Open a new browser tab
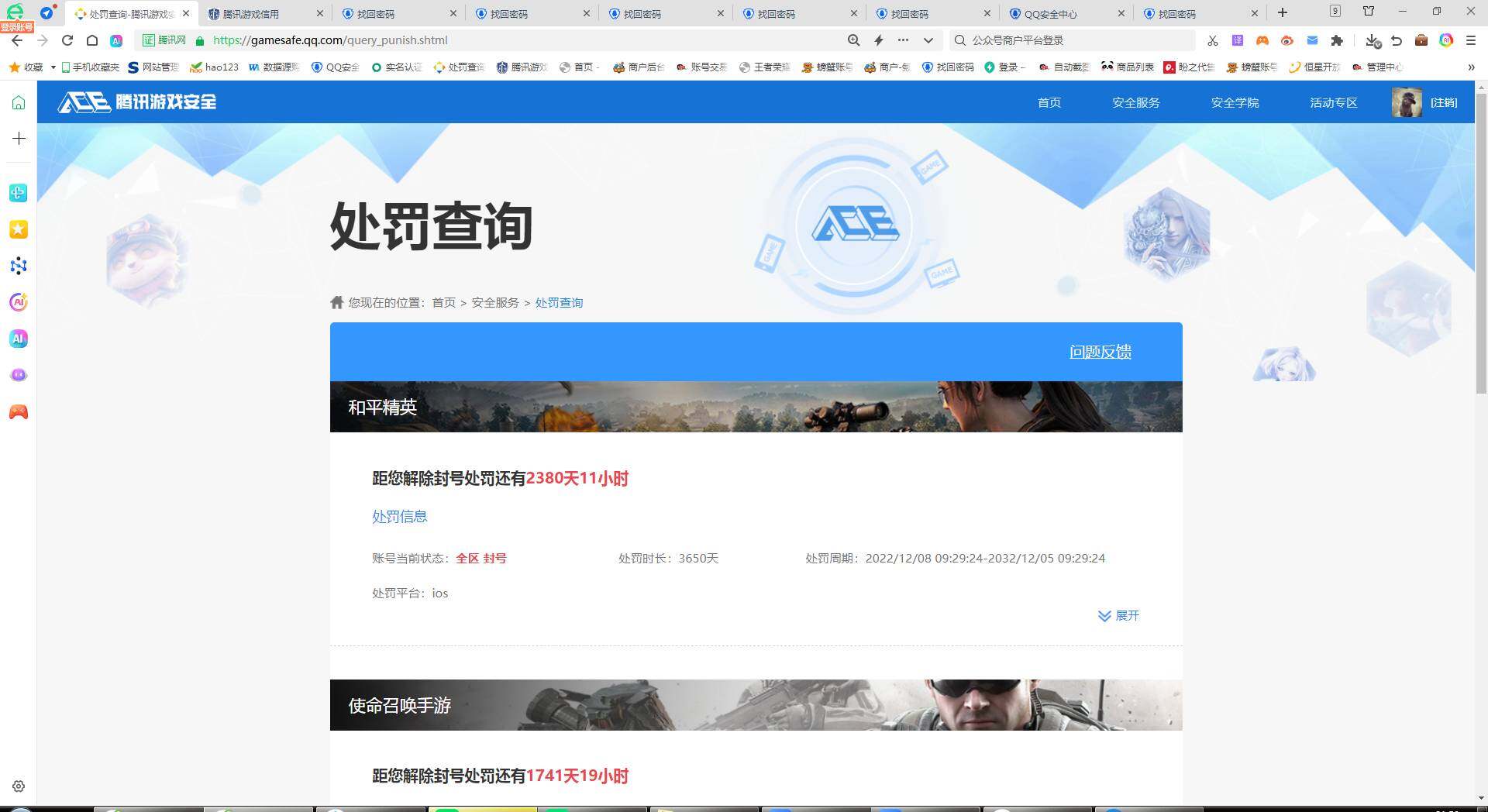The height and width of the screenshot is (812, 1488). 1283,12
